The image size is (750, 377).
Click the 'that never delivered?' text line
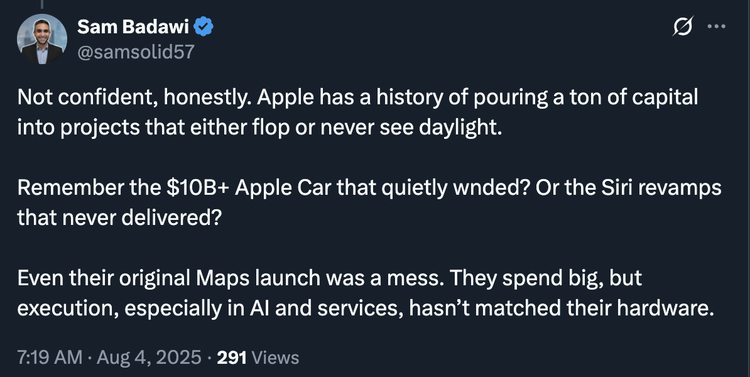point(120,218)
